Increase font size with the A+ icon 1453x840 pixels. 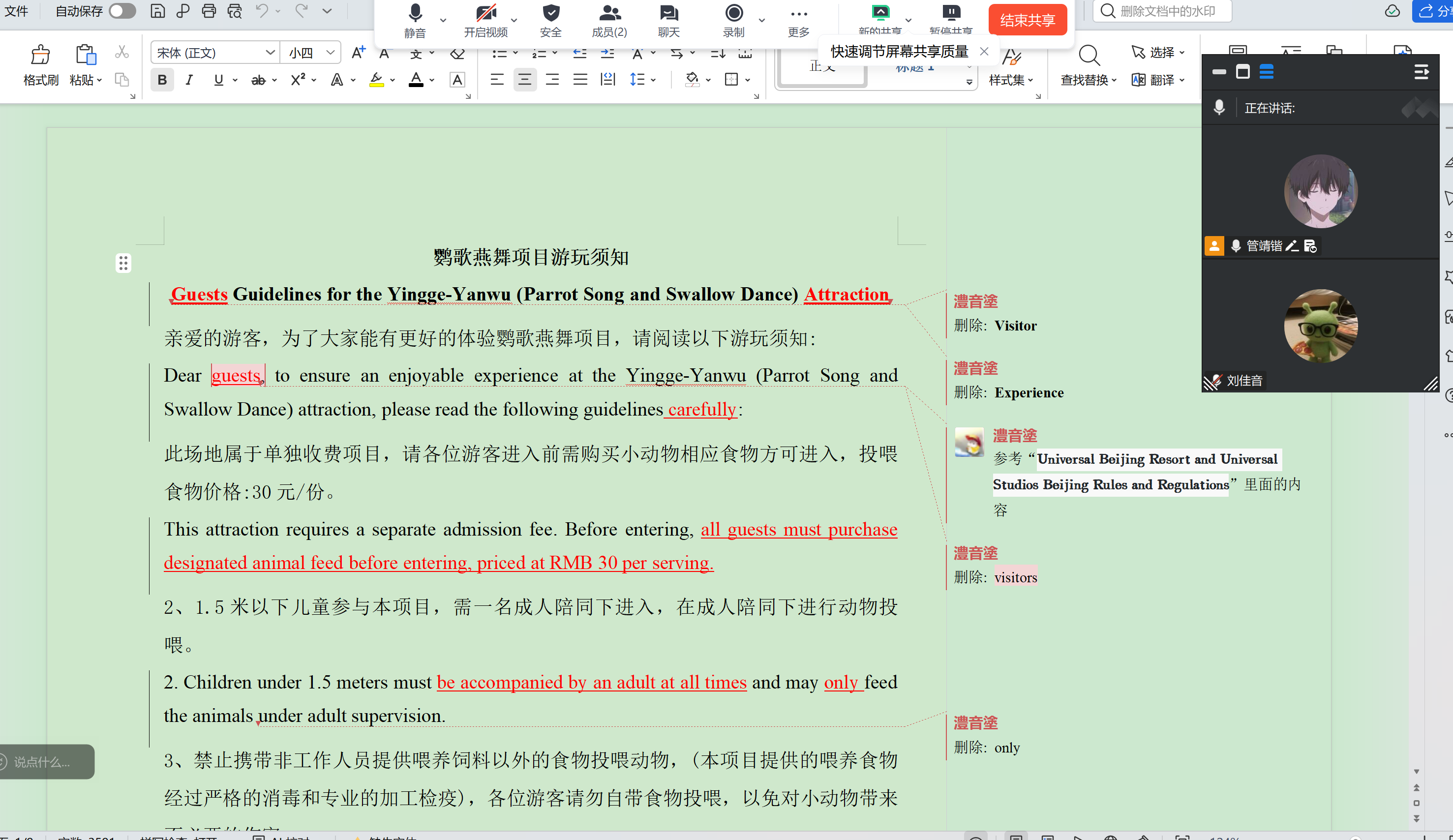coord(358,53)
